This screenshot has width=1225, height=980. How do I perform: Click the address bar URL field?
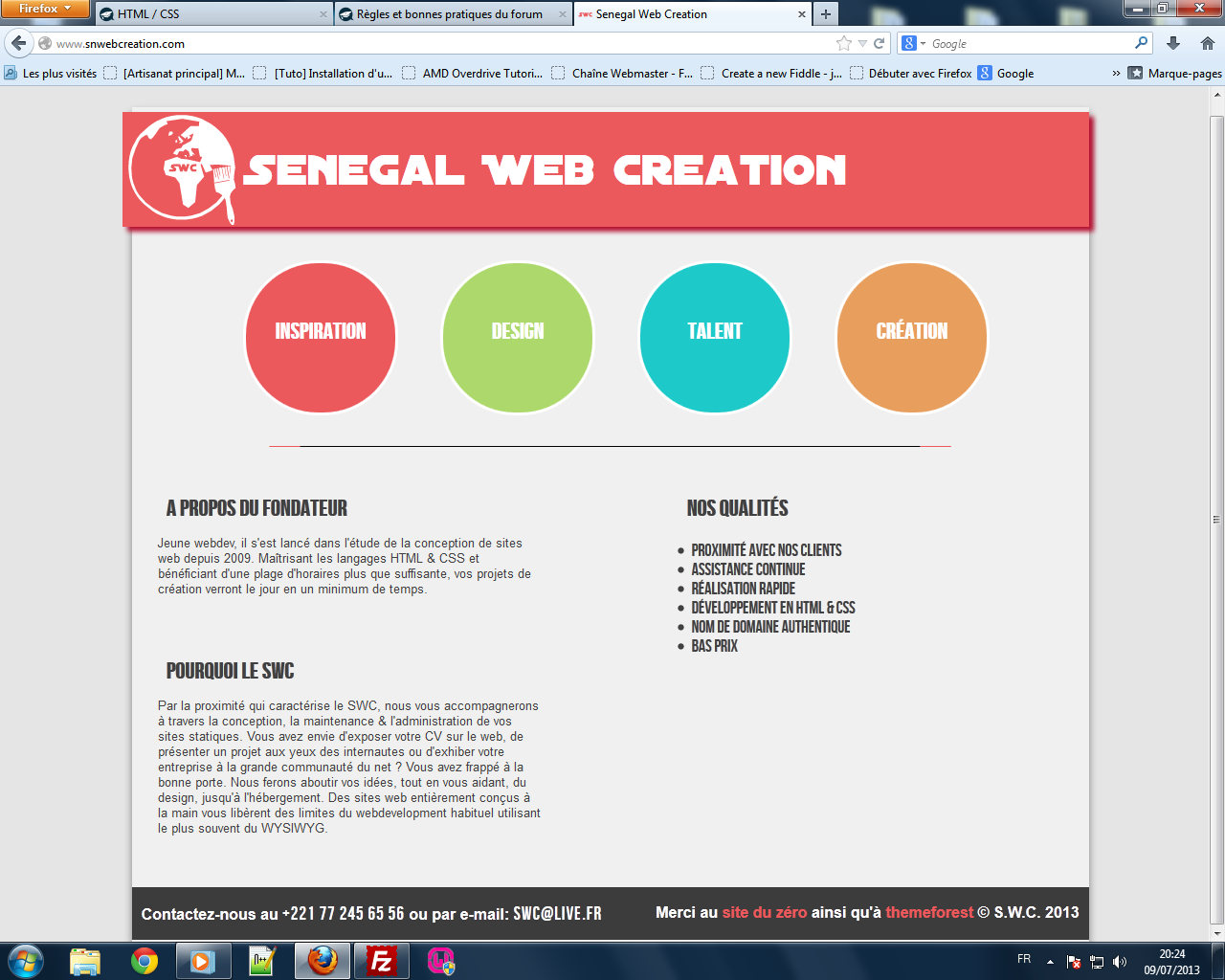tap(431, 43)
